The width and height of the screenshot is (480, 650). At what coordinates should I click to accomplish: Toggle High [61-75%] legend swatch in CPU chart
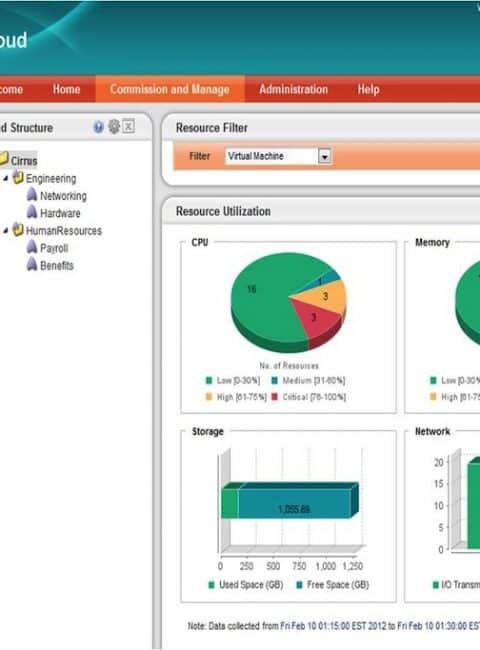tap(209, 397)
